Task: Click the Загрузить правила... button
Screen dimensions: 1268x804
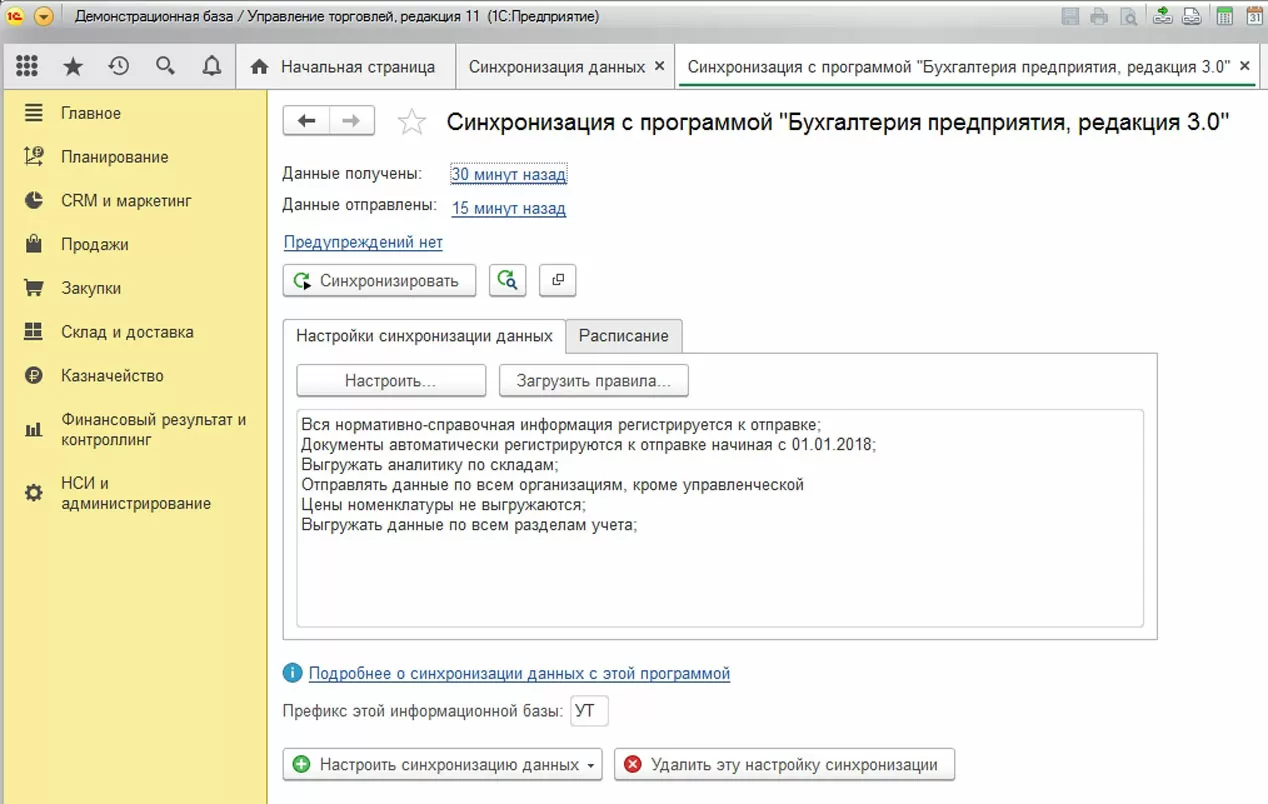Action: click(594, 381)
